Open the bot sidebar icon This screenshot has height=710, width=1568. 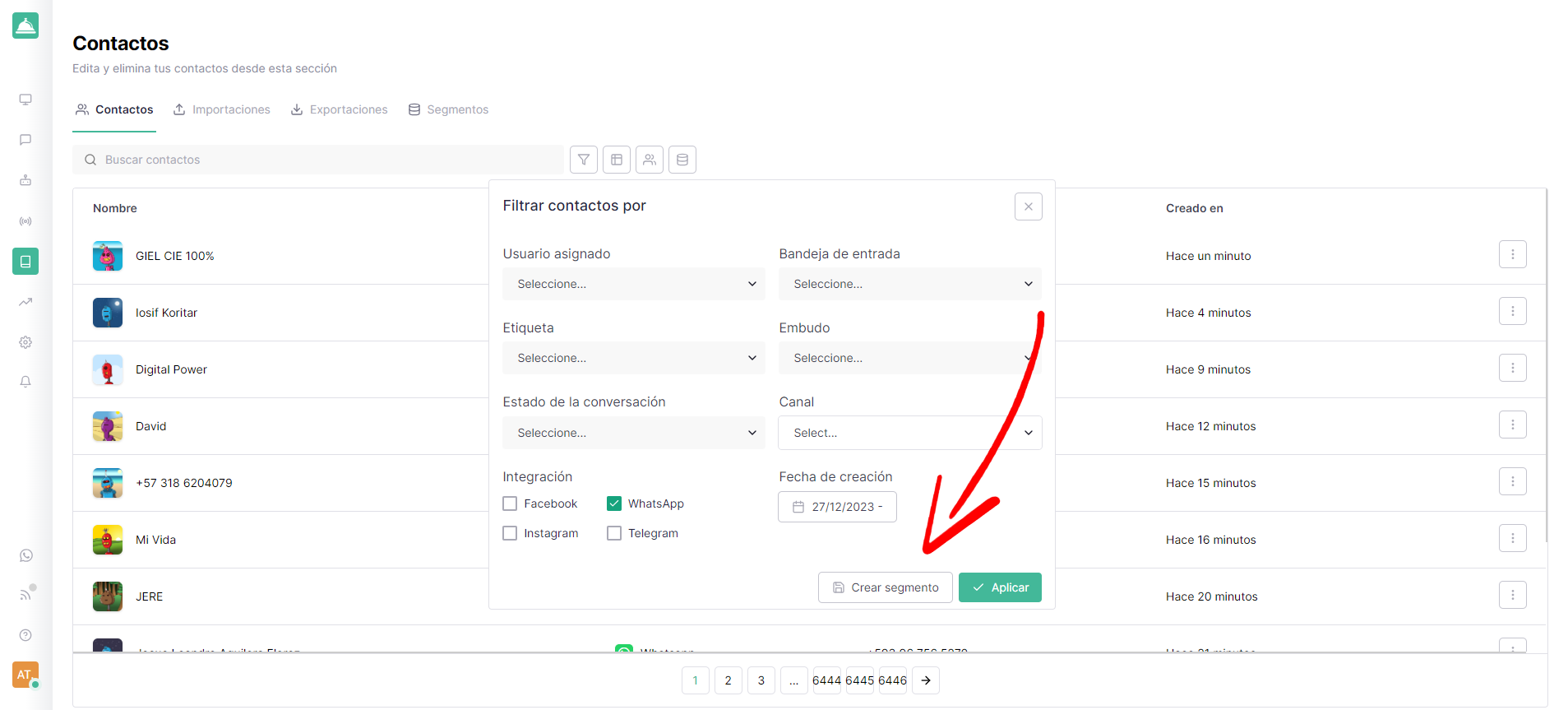(25, 180)
